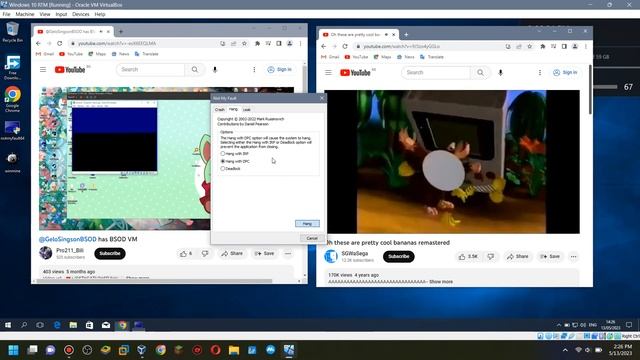Viewport: 640px width, 360px height.
Task: Open the VirtualBox Machine menu
Action: coord(25,14)
